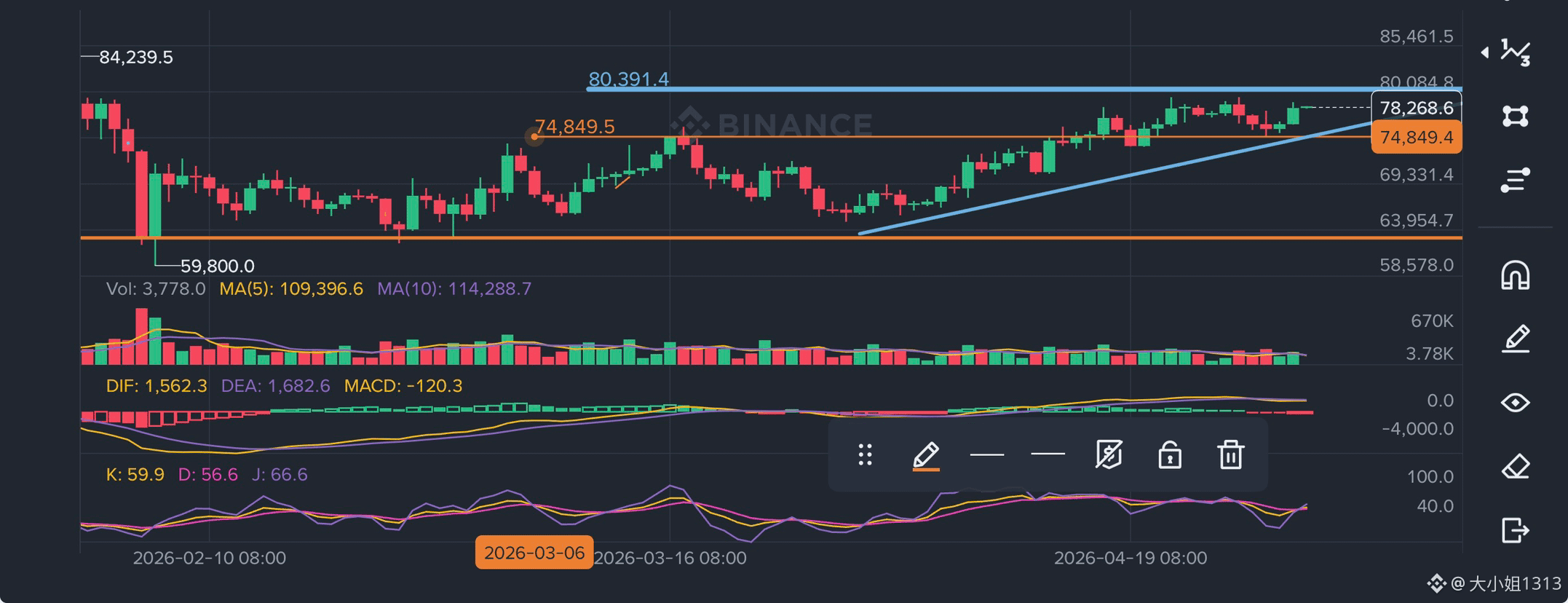Lock the selected drawing
This screenshot has width=1568, height=603.
(1170, 454)
